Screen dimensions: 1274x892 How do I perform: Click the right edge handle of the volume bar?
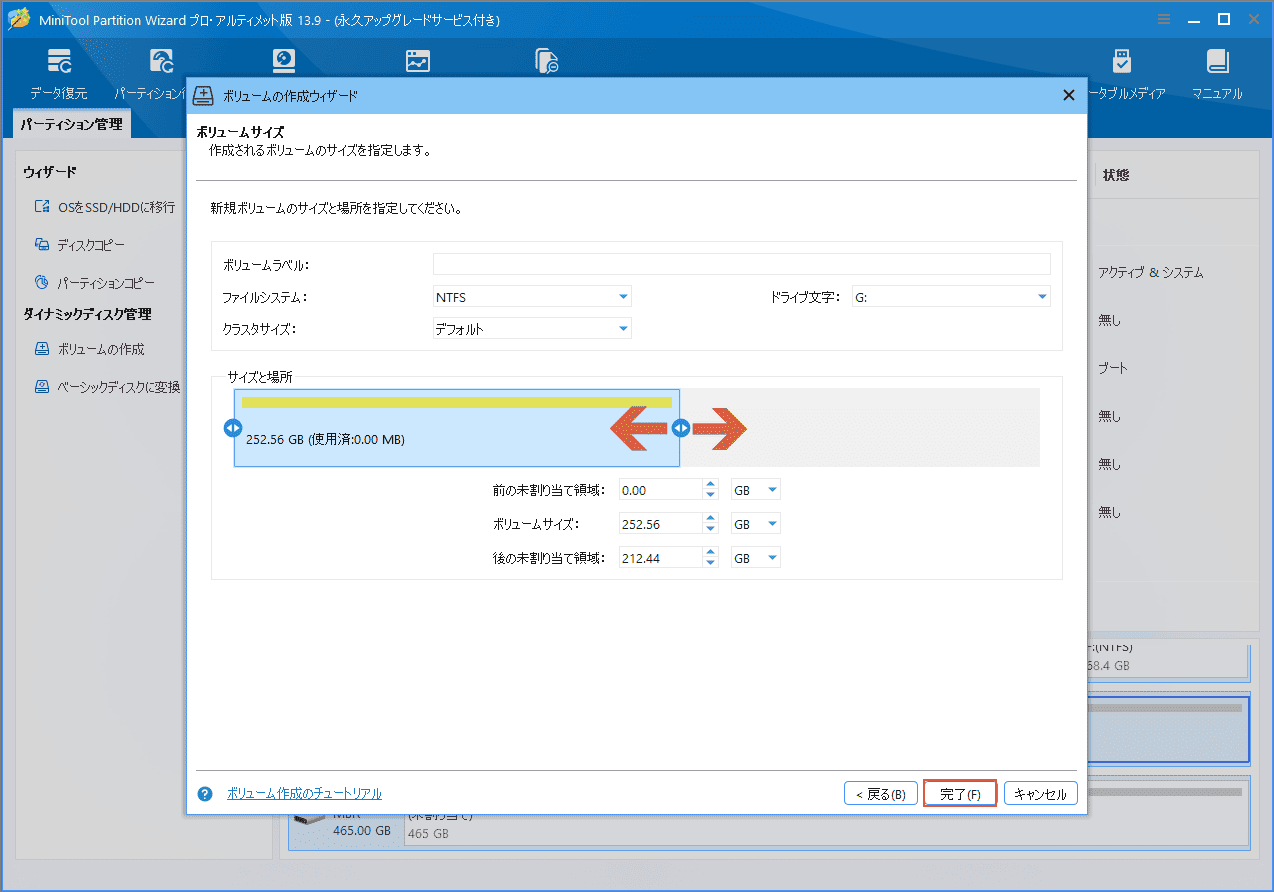tap(680, 428)
